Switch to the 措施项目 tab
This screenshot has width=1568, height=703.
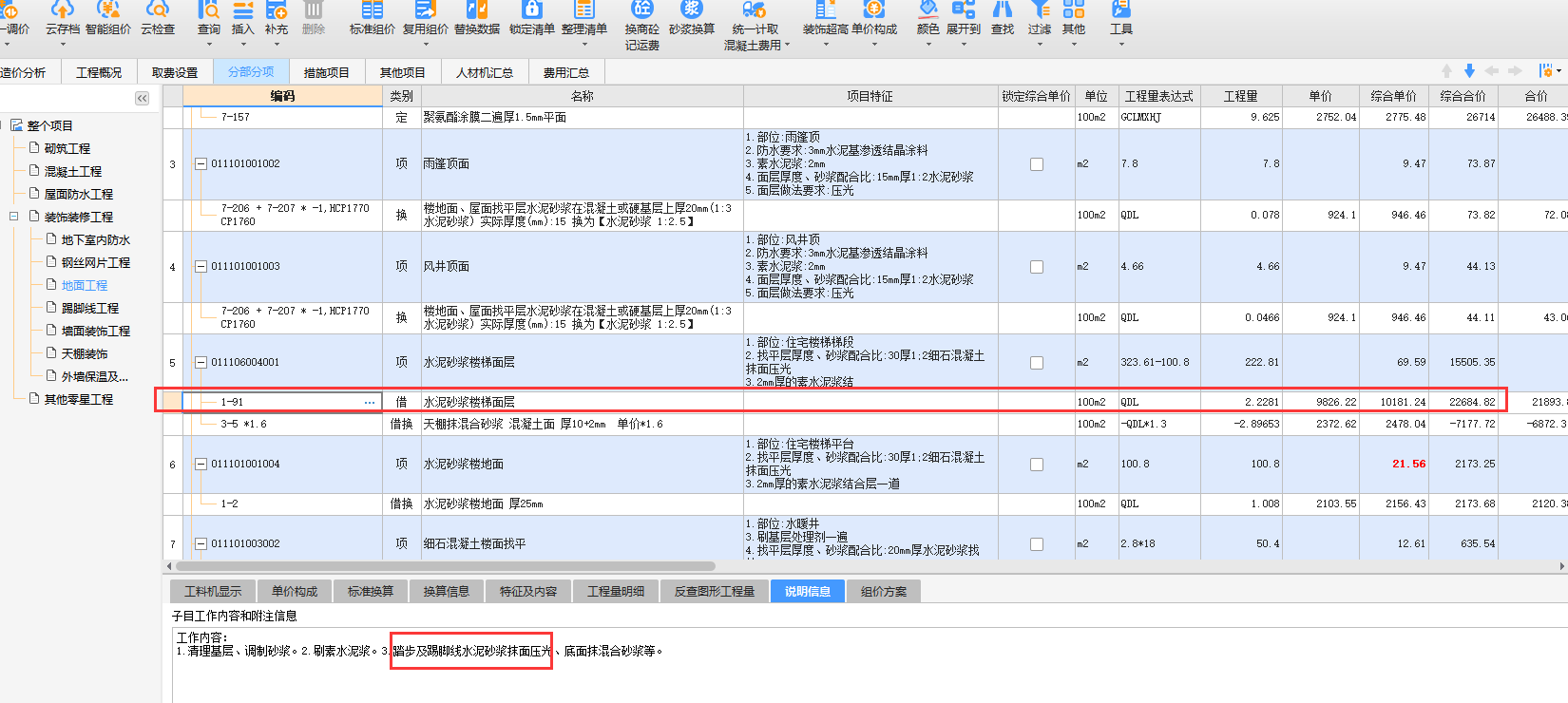326,72
